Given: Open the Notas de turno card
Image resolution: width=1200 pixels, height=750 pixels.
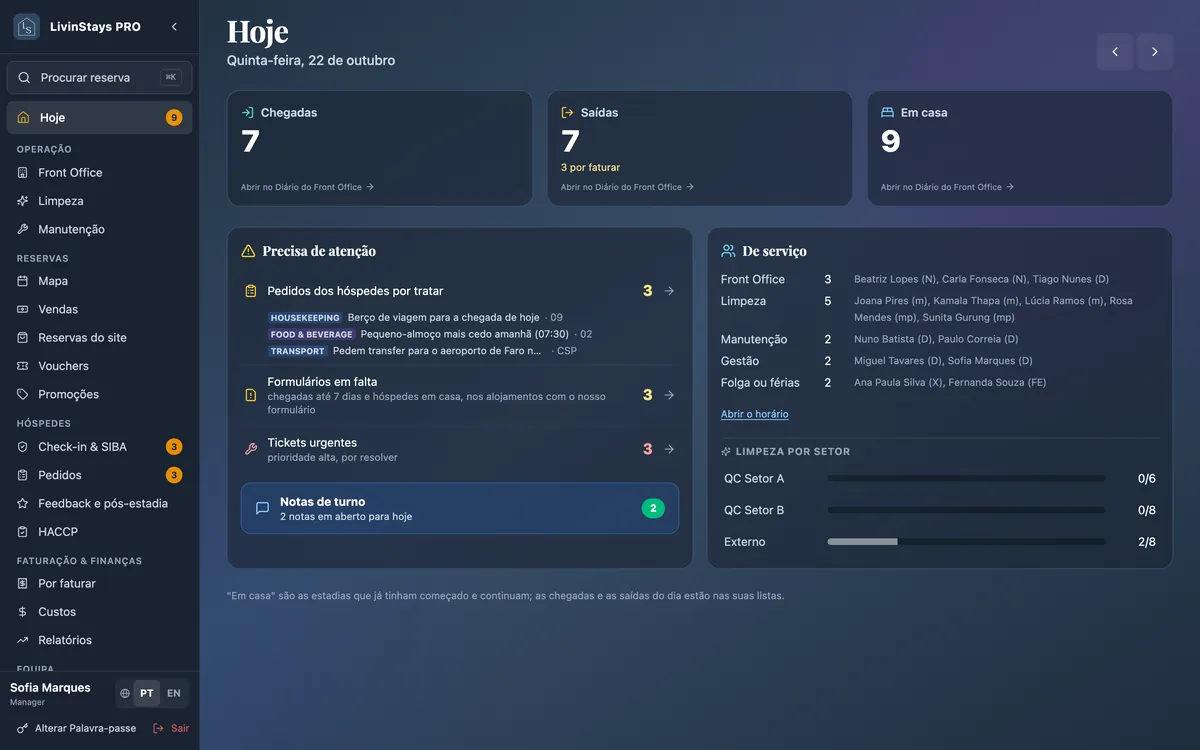Looking at the screenshot, I should pyautogui.click(x=460, y=508).
